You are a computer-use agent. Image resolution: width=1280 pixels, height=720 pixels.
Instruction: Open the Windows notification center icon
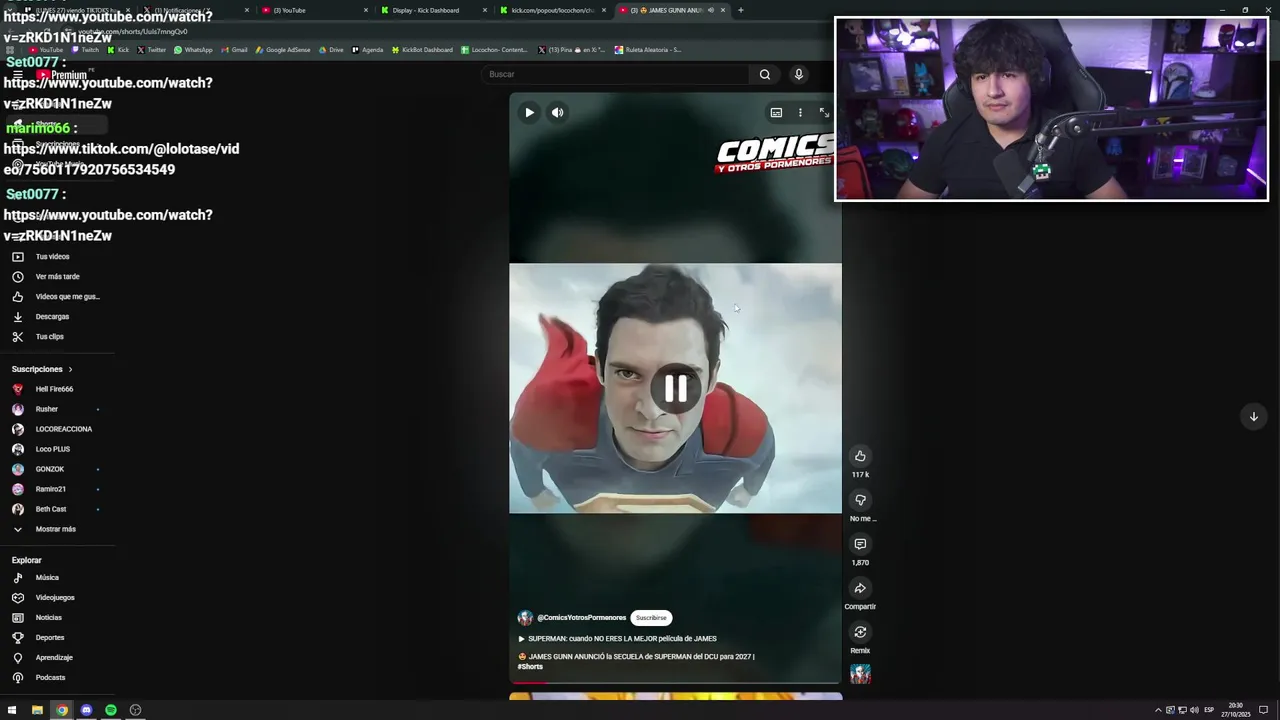[1263, 710]
